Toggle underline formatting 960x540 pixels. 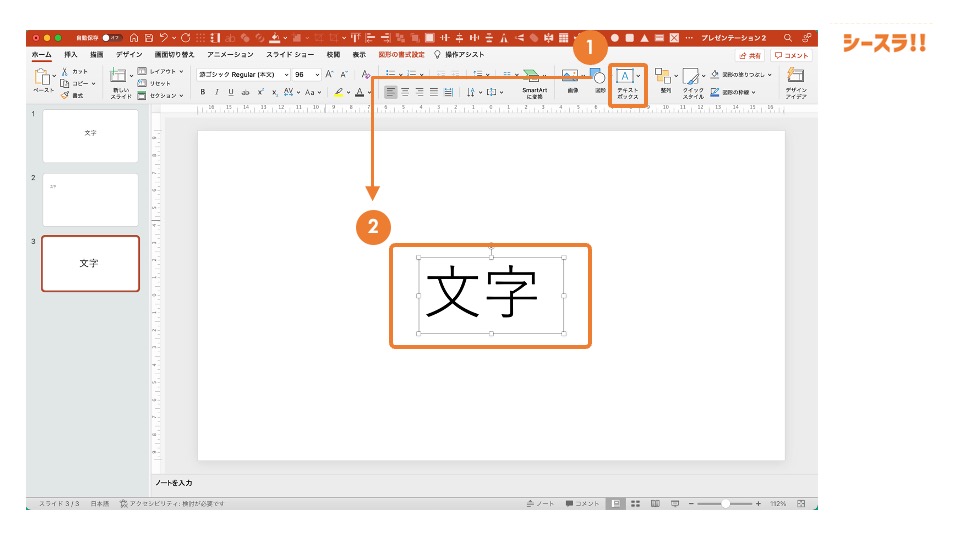231,92
